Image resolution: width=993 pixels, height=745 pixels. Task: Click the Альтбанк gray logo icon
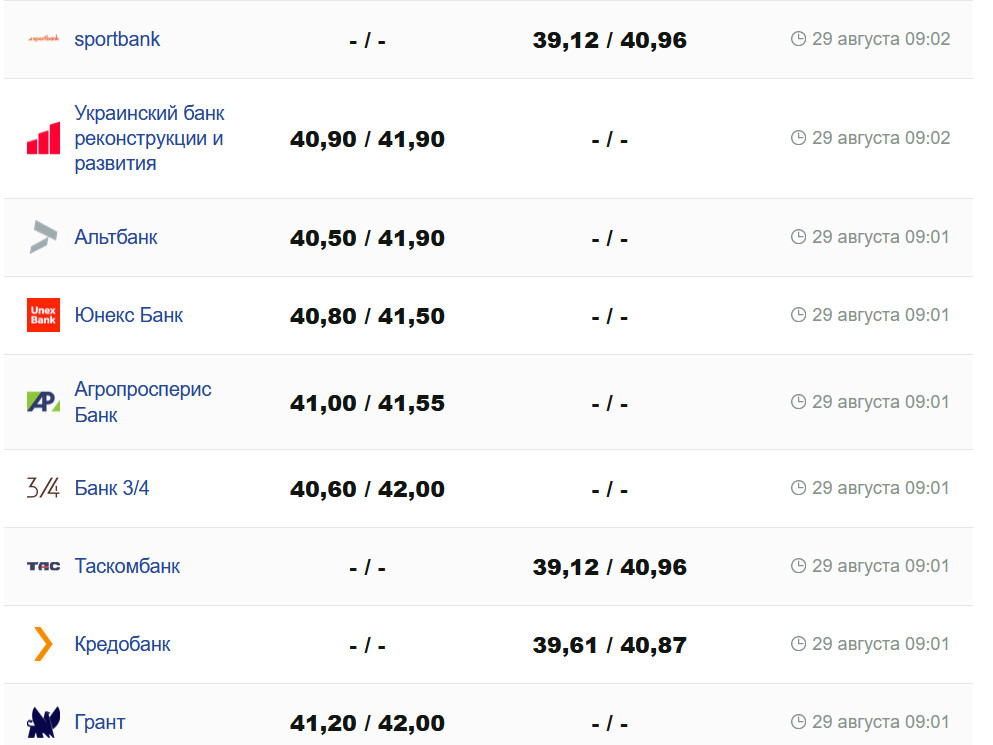43,237
